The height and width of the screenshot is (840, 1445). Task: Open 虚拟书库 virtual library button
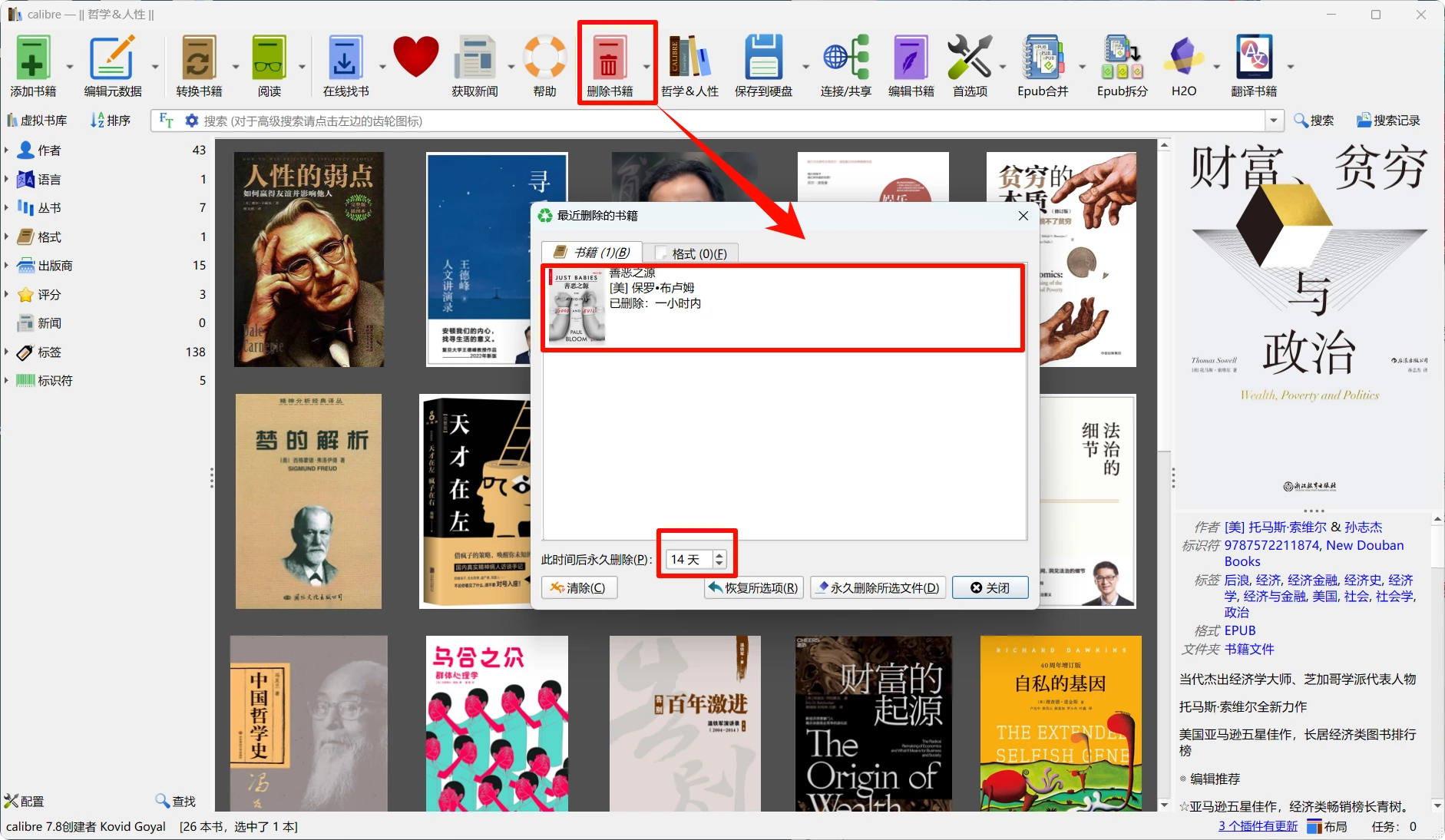point(37,121)
